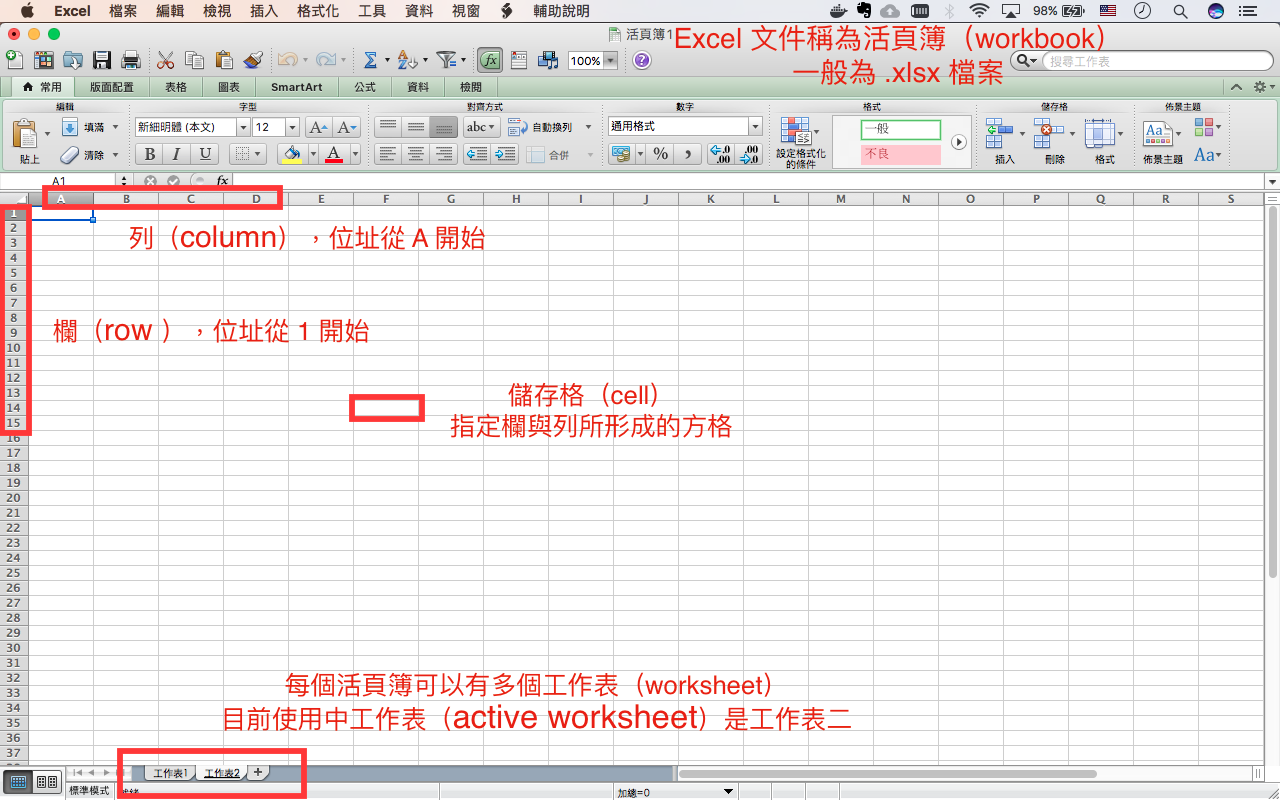The image size is (1280, 800).
Task: Open the Formula Builder fx icon
Action: point(489,60)
